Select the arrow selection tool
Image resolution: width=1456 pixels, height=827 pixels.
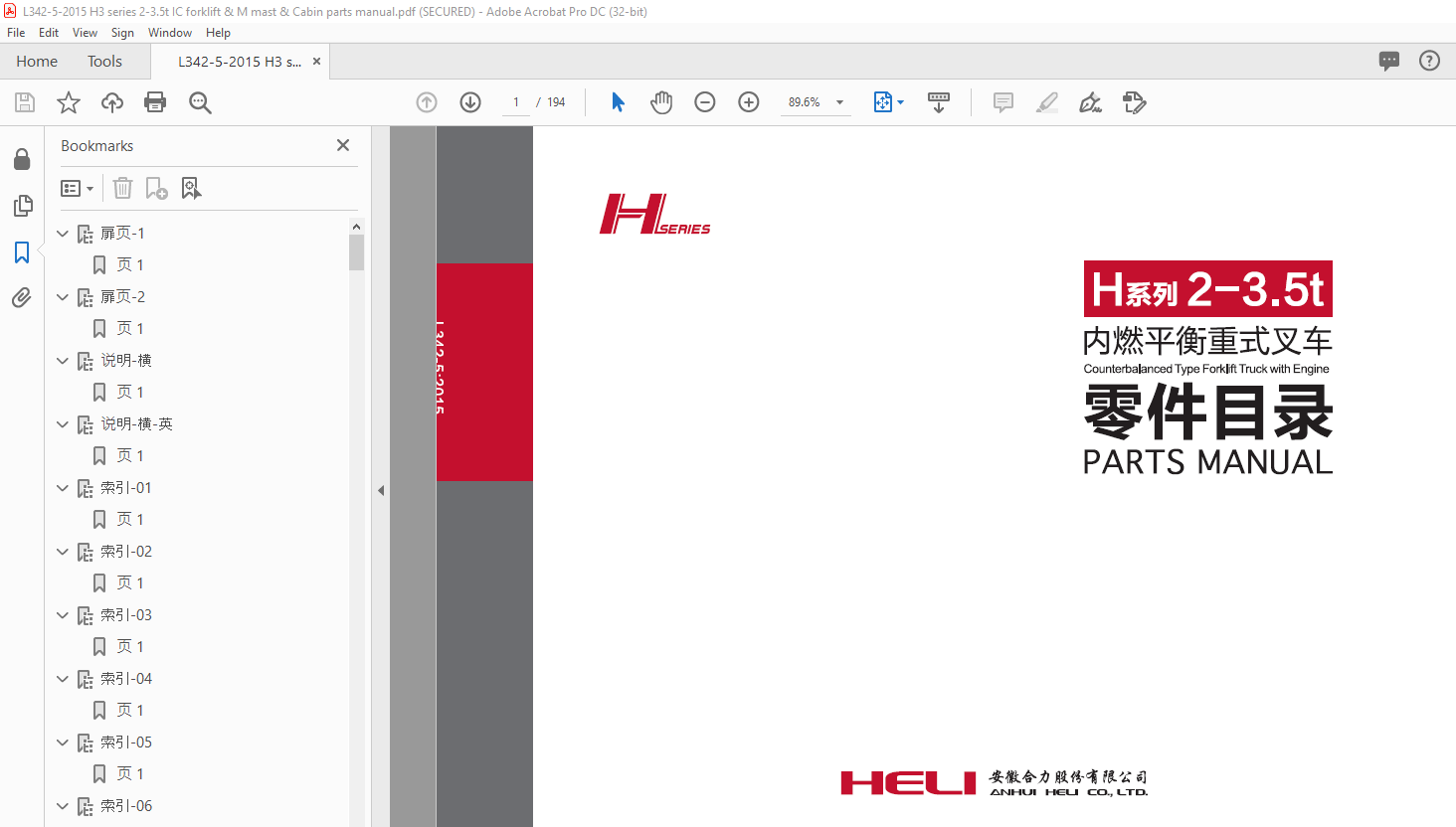click(618, 102)
